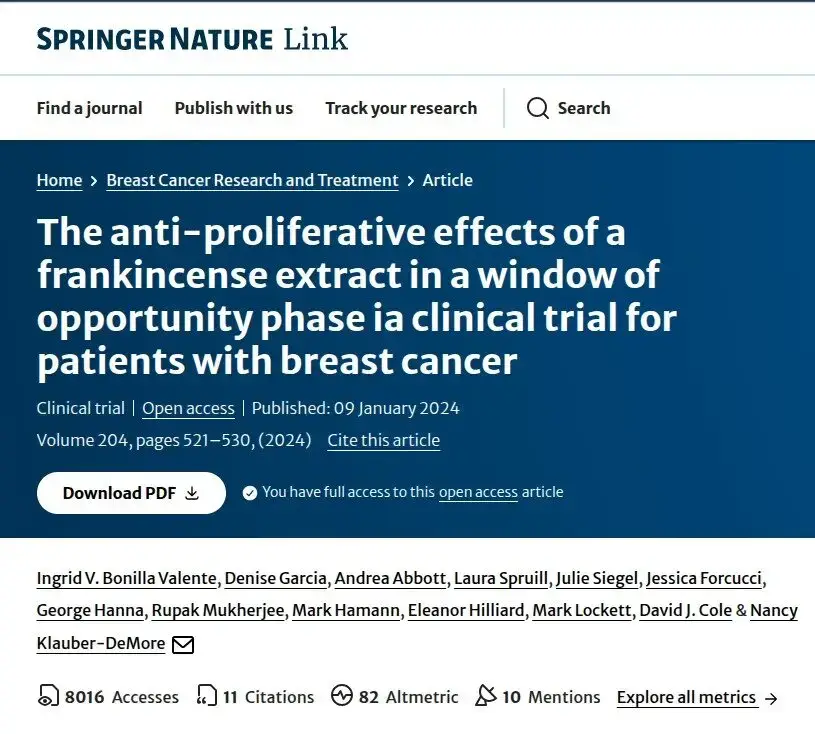The height and width of the screenshot is (734, 815).
Task: Open author Ingrid V. Bonilla Valente
Action: pyautogui.click(x=127, y=579)
